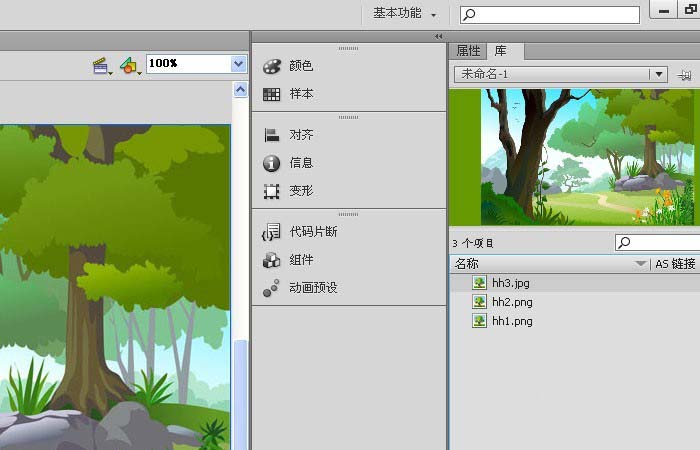Click the 变形 panel label
Screen dimensions: 700x450
coord(301,191)
